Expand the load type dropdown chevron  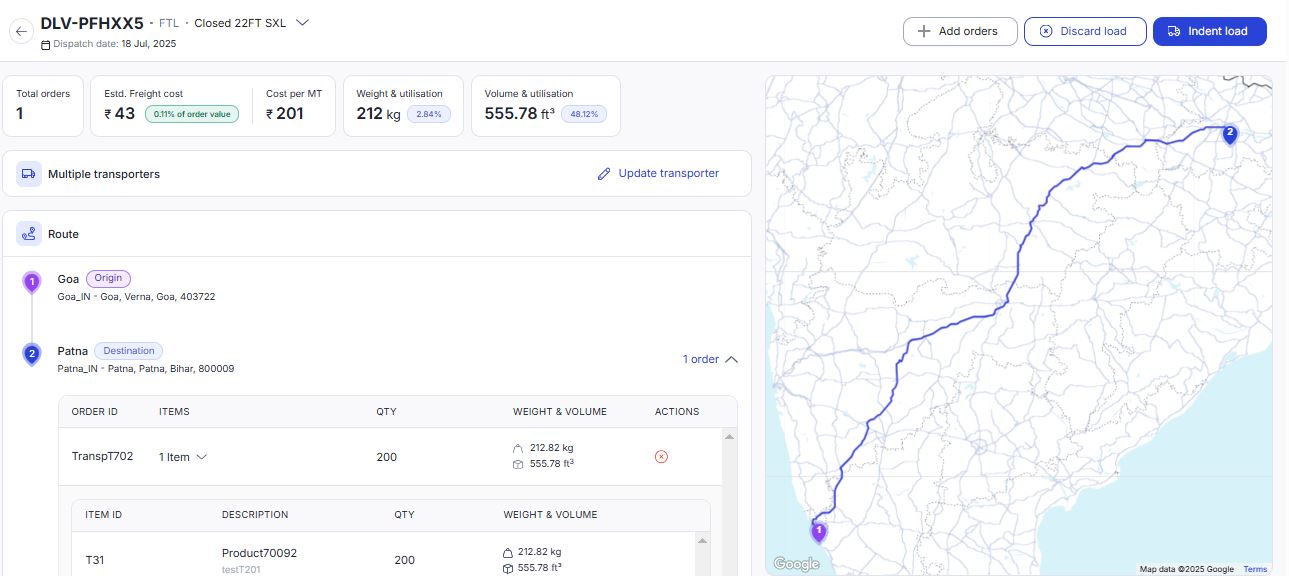pyautogui.click(x=303, y=22)
